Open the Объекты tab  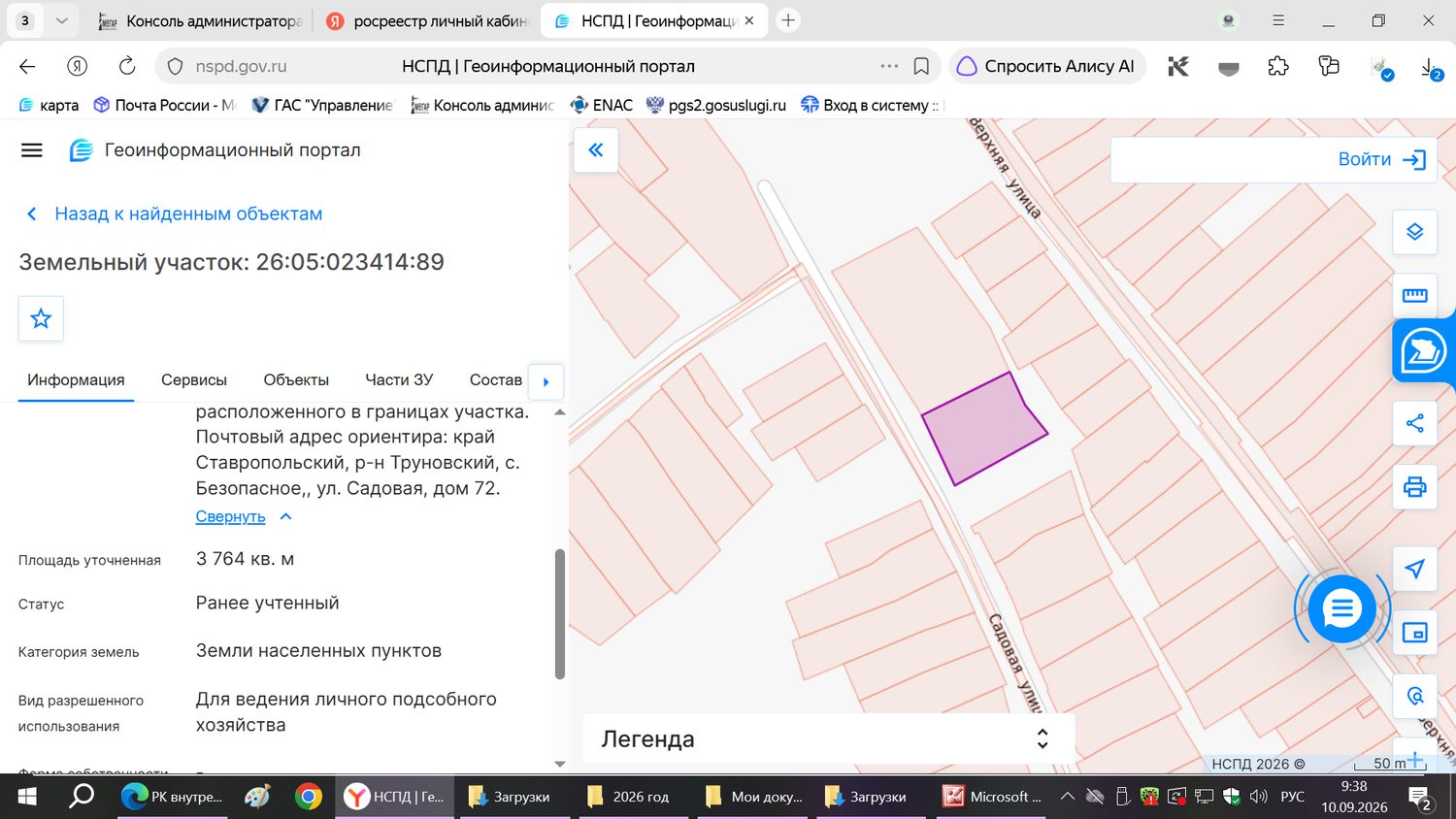point(296,379)
